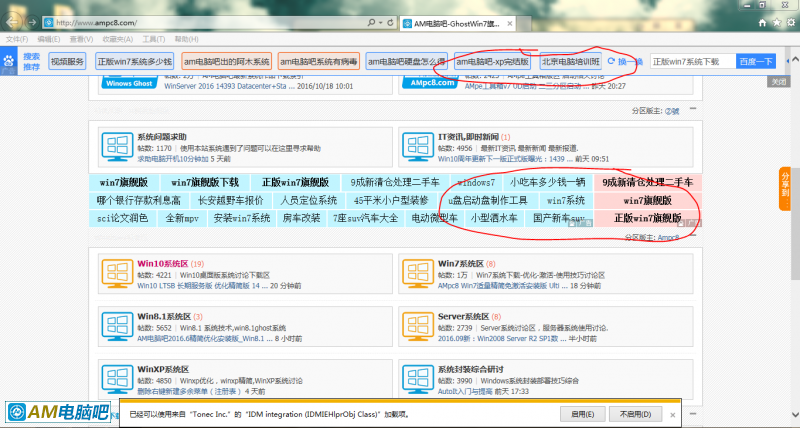Screen dimensions: 800x428
Task: Open the Server系统区 orange monitor icon
Action: 418,326
